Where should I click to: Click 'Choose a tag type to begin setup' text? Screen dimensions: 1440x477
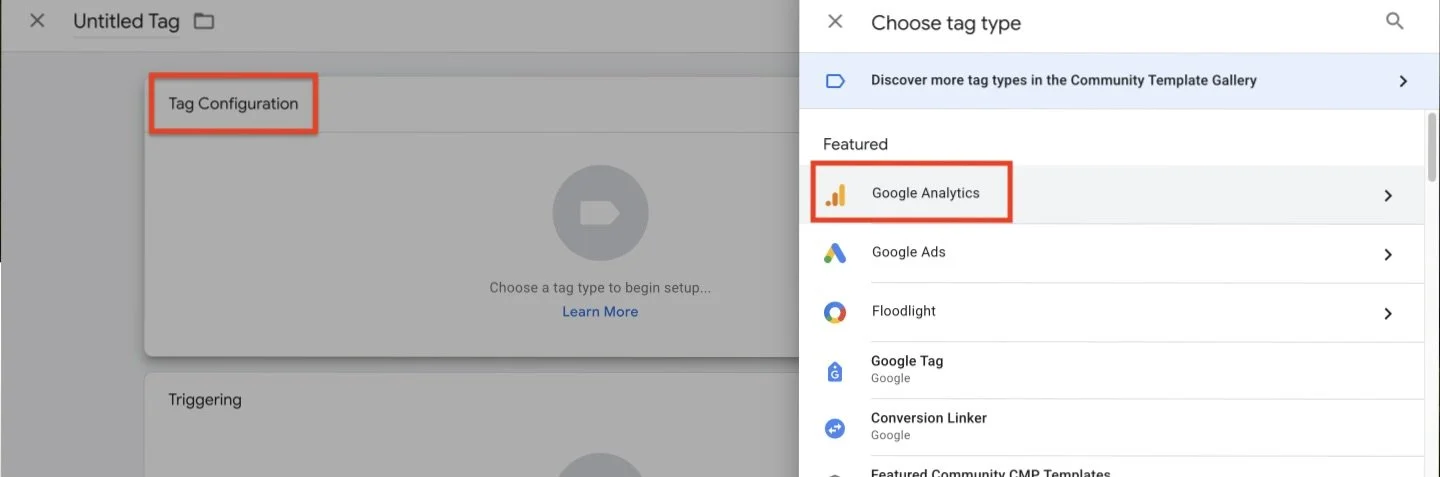coord(600,288)
